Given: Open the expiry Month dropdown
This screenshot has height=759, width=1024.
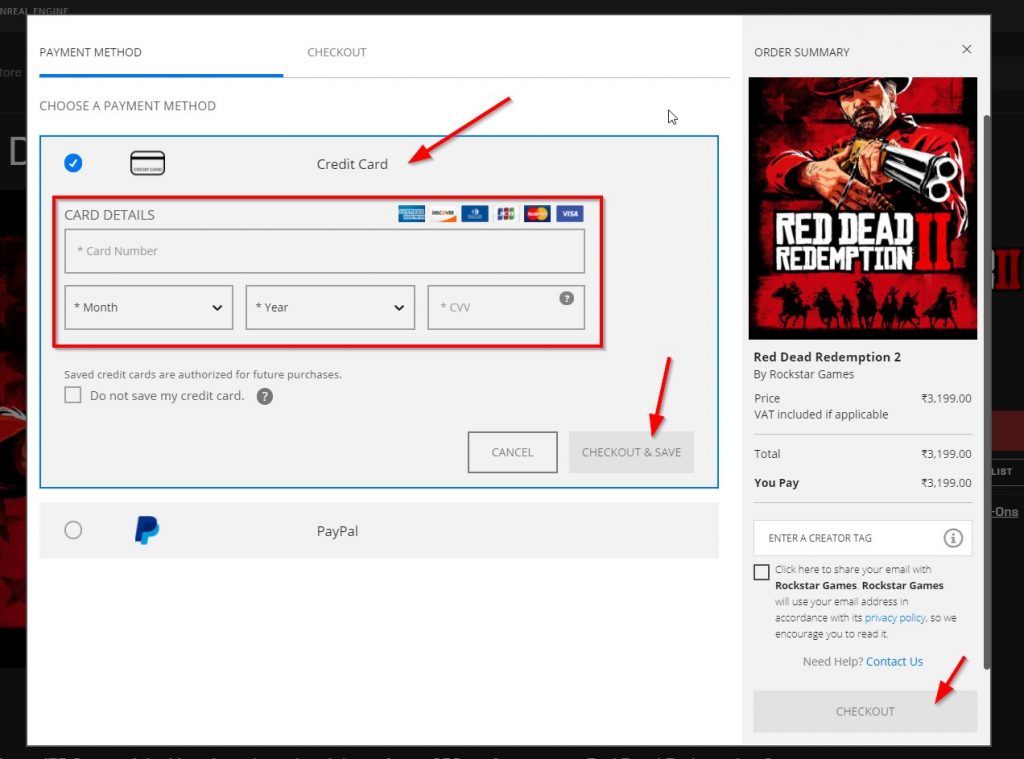Looking at the screenshot, I should 149,308.
